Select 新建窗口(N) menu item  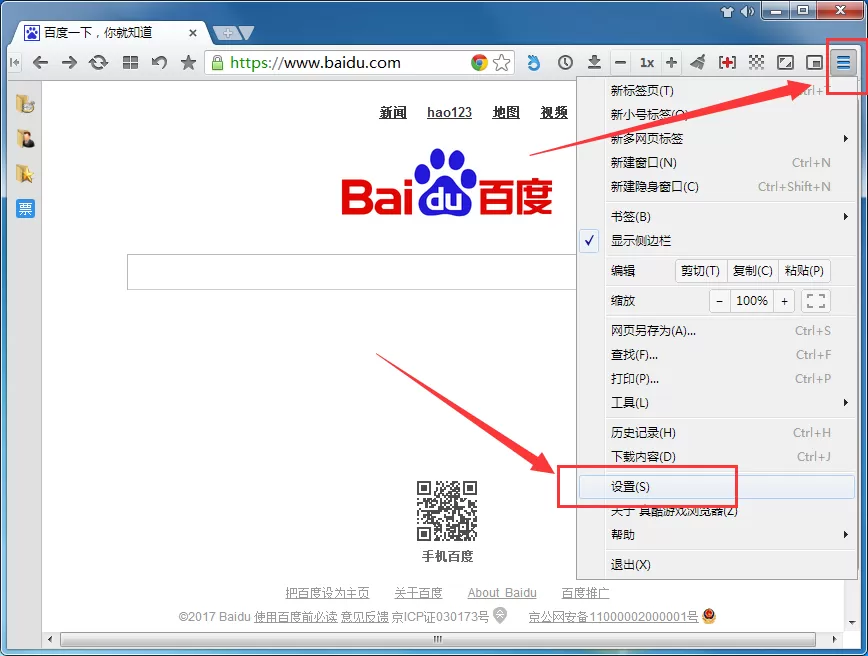(x=717, y=163)
